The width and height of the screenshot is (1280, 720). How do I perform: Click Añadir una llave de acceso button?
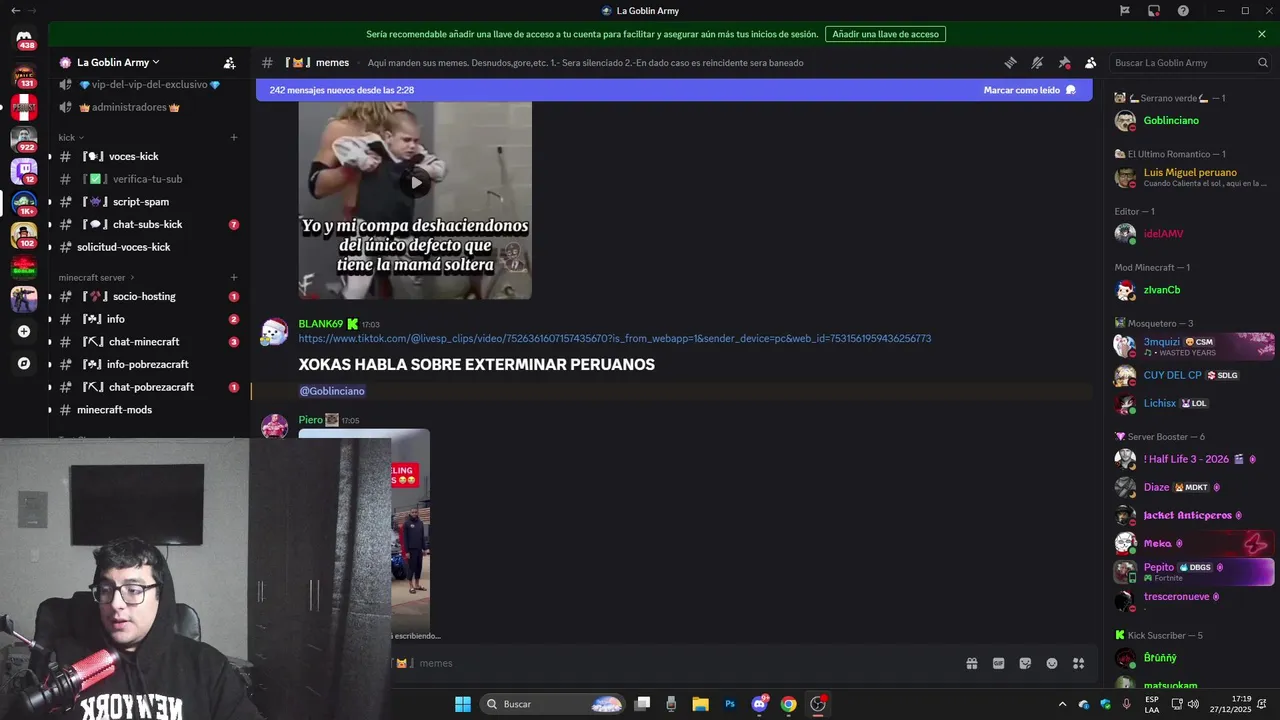click(885, 34)
